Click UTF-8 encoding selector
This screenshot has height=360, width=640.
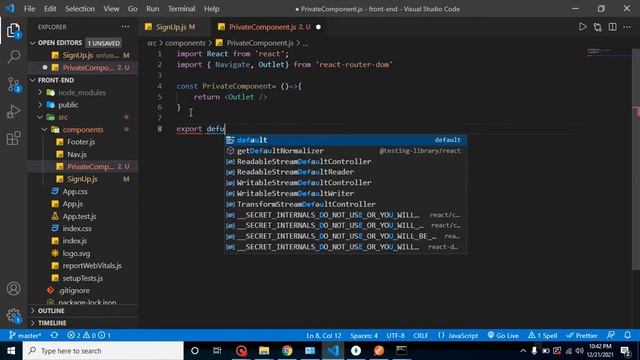[396, 336]
